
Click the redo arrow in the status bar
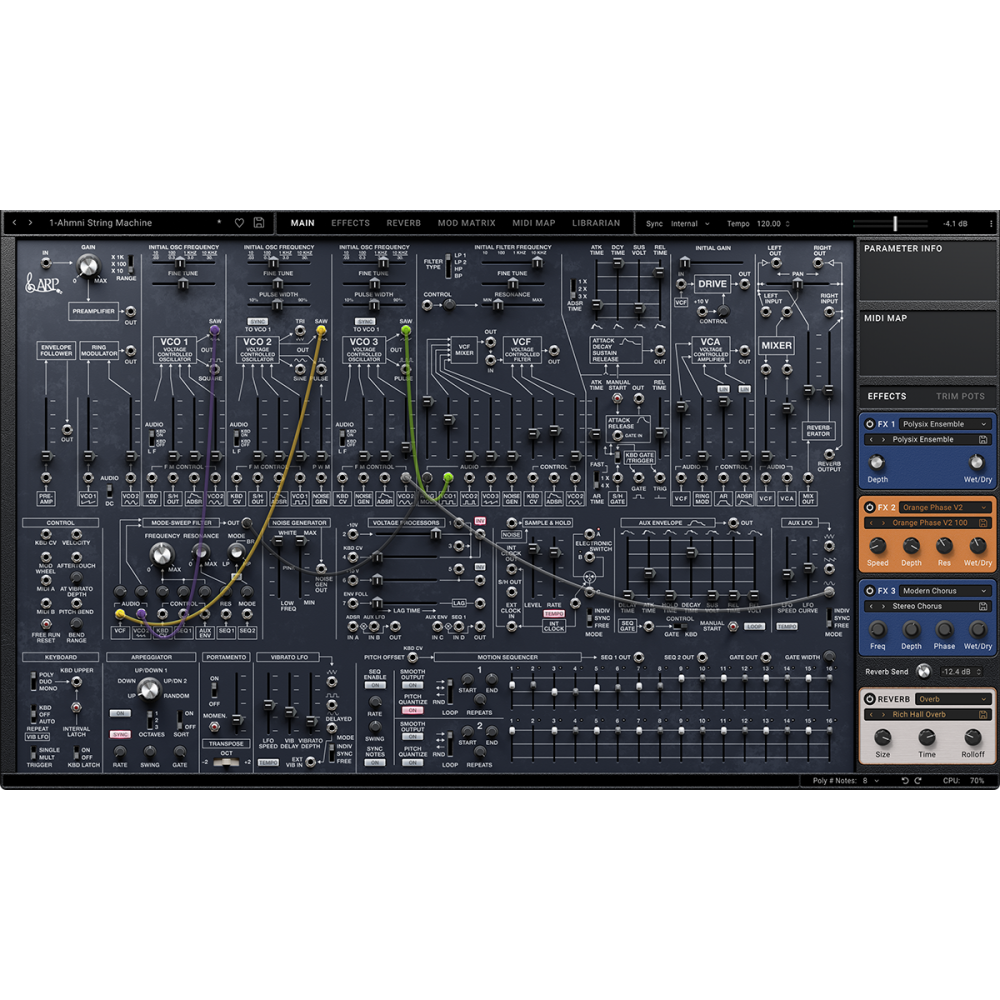click(920, 780)
